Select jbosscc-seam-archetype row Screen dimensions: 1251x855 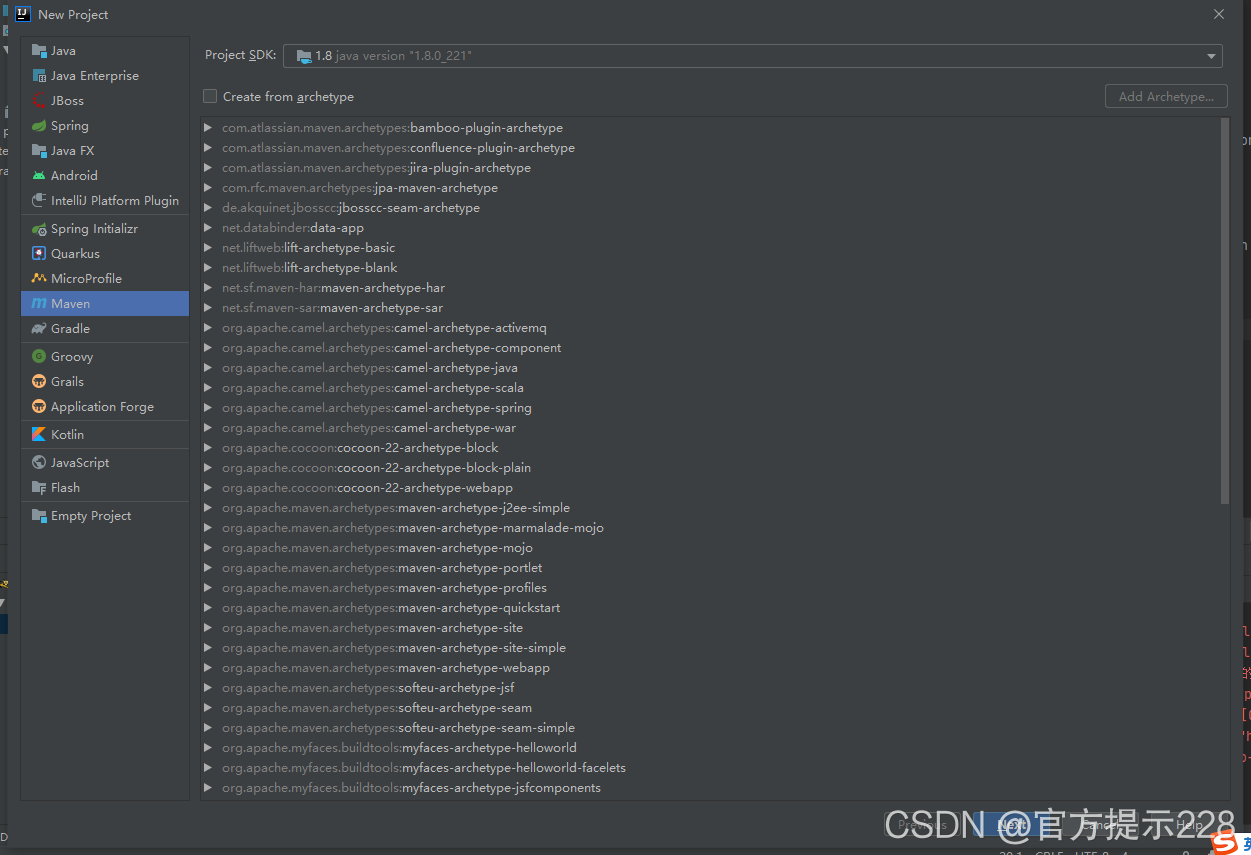click(x=712, y=208)
